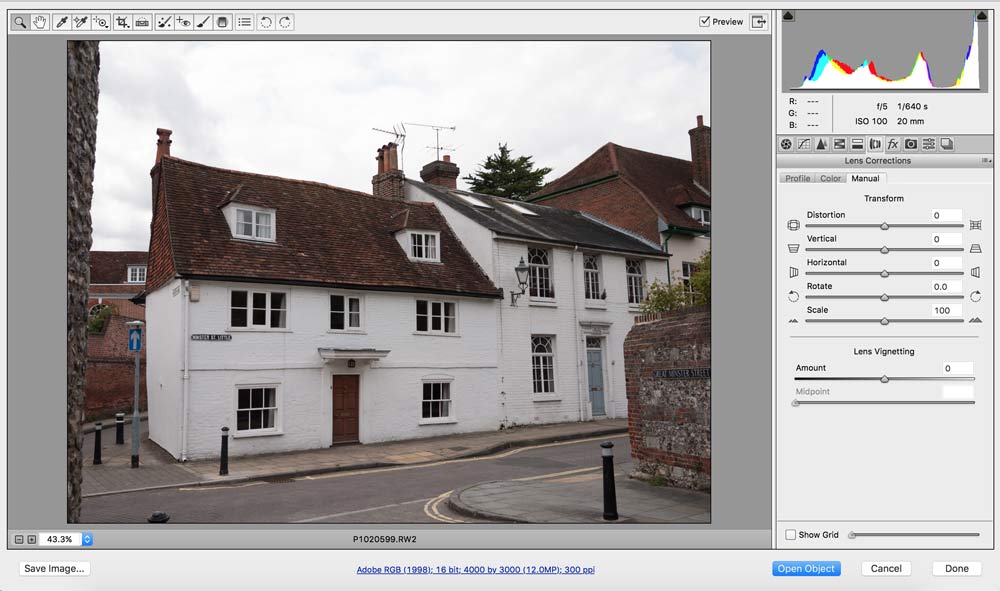Select the Crop tool
Screen dimensions: 1000x591
[122, 22]
